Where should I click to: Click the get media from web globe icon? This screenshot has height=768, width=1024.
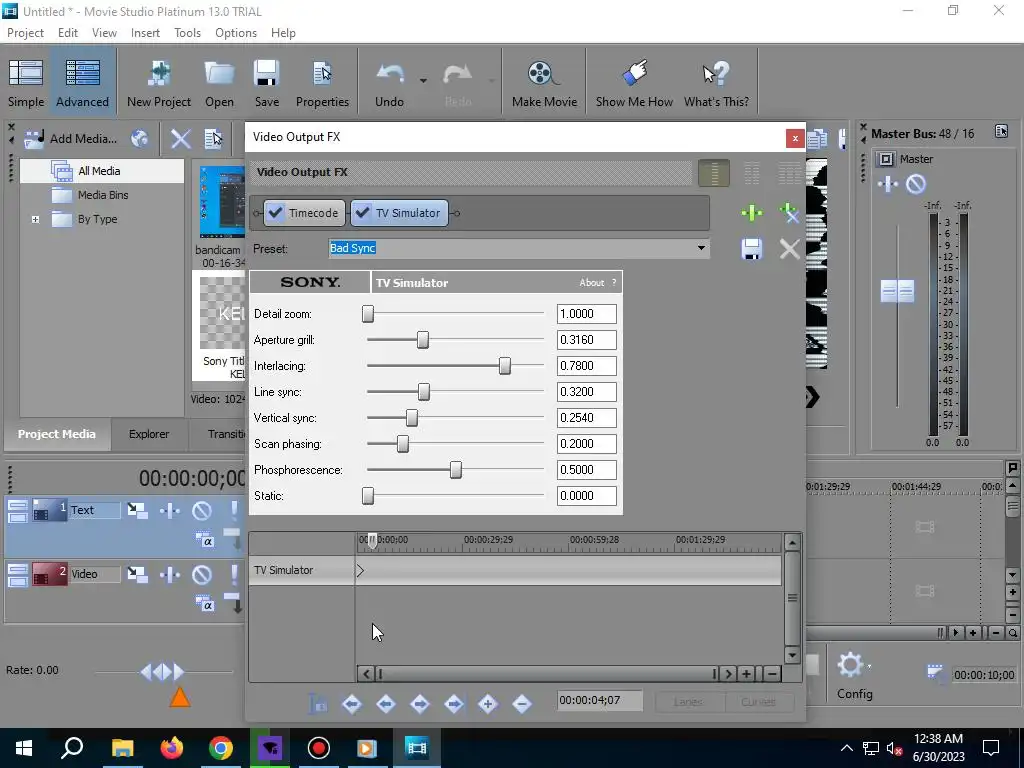coord(140,138)
